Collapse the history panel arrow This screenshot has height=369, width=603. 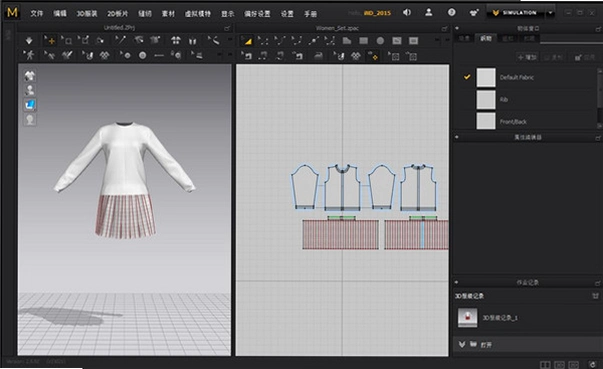click(x=457, y=282)
